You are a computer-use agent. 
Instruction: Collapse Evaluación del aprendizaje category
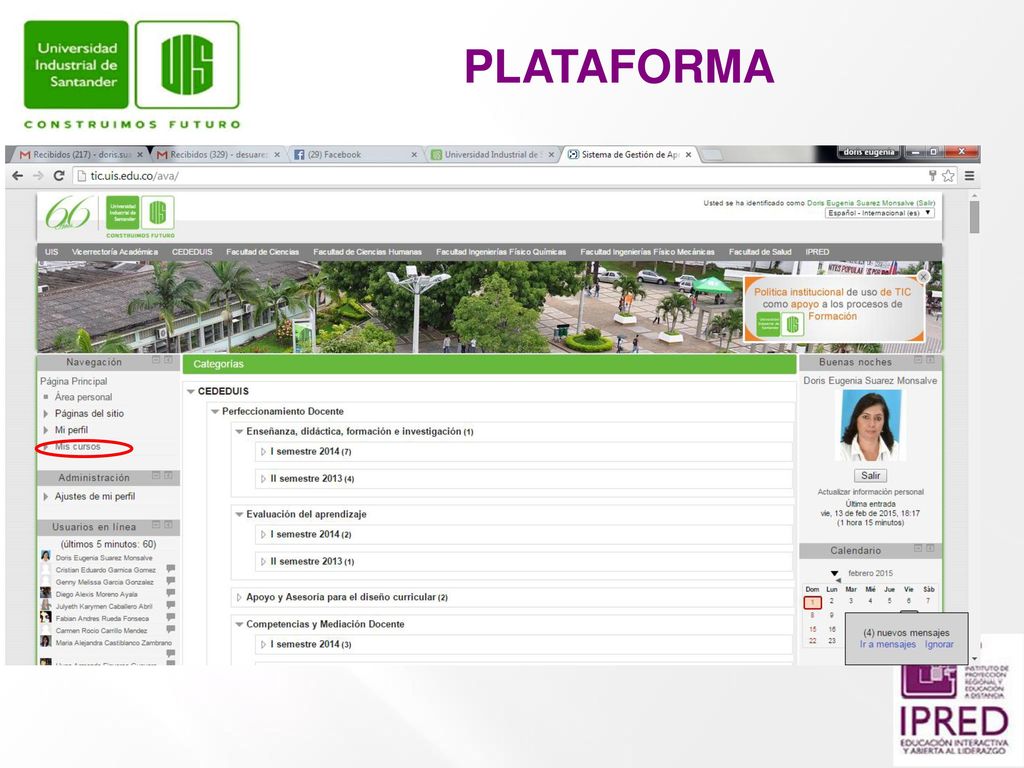point(239,515)
